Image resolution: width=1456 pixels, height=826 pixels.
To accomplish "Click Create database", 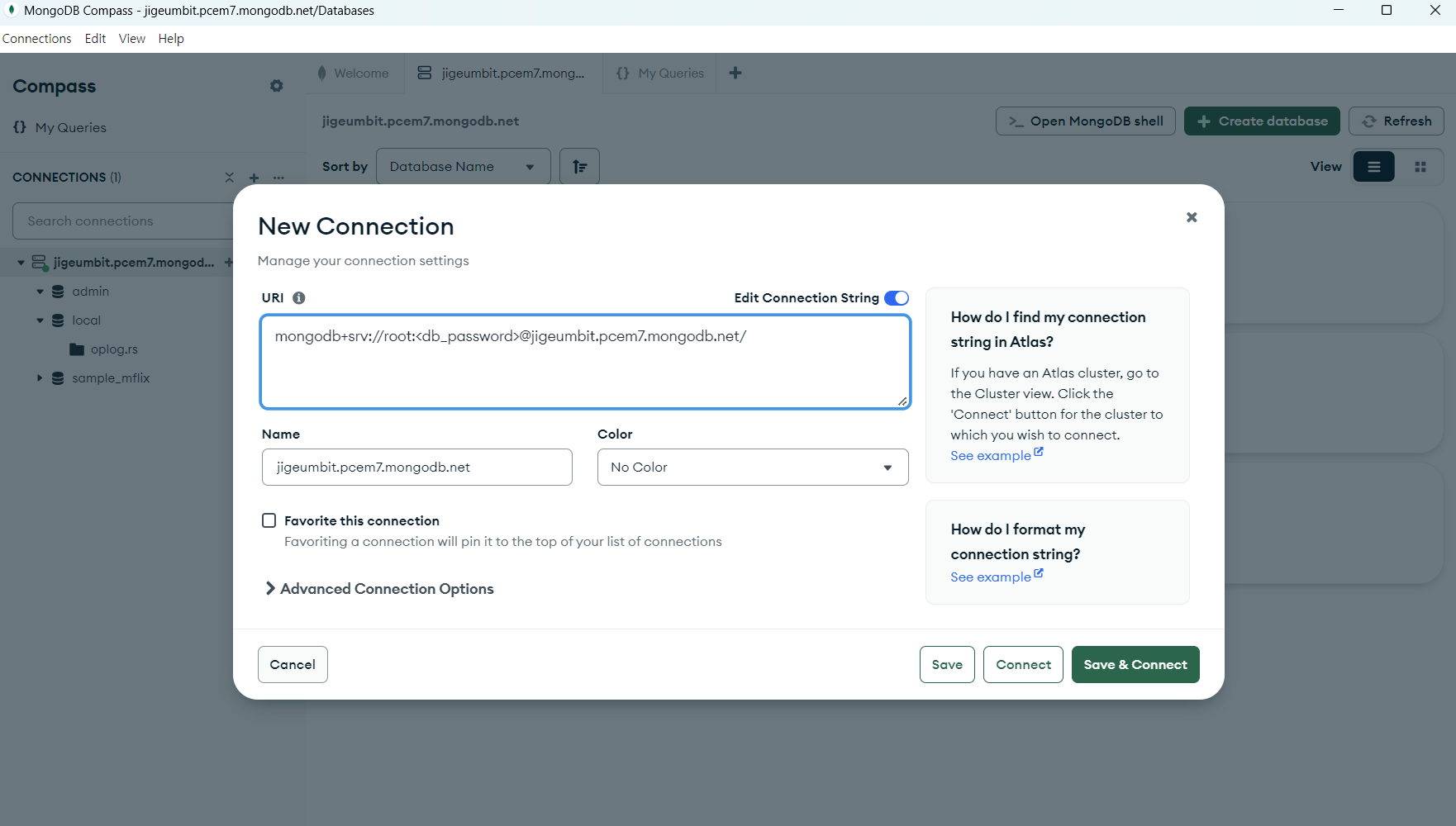I will point(1262,121).
